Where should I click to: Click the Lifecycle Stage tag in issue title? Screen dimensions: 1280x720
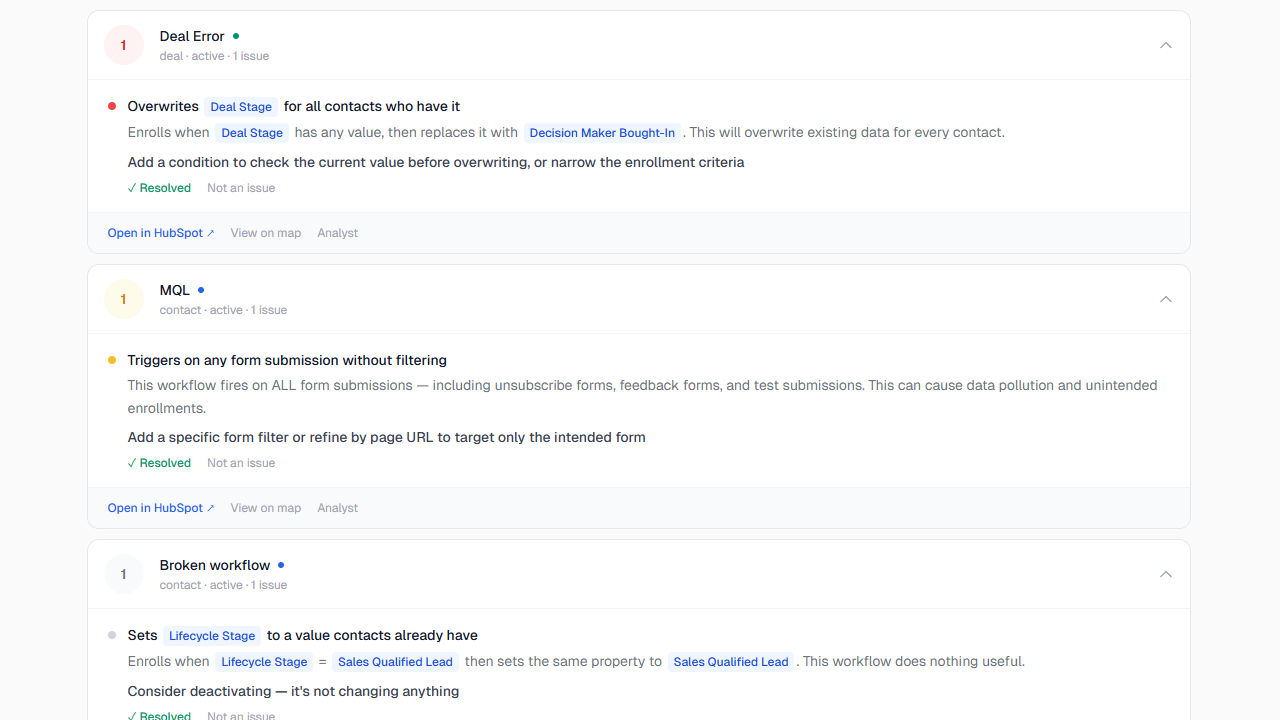click(212, 636)
